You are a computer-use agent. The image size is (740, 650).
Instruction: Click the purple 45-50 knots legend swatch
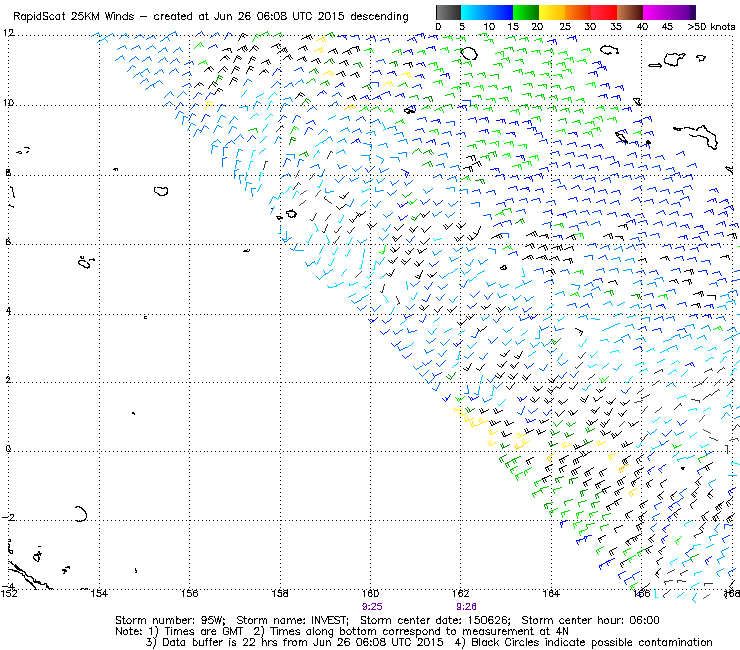[682, 12]
